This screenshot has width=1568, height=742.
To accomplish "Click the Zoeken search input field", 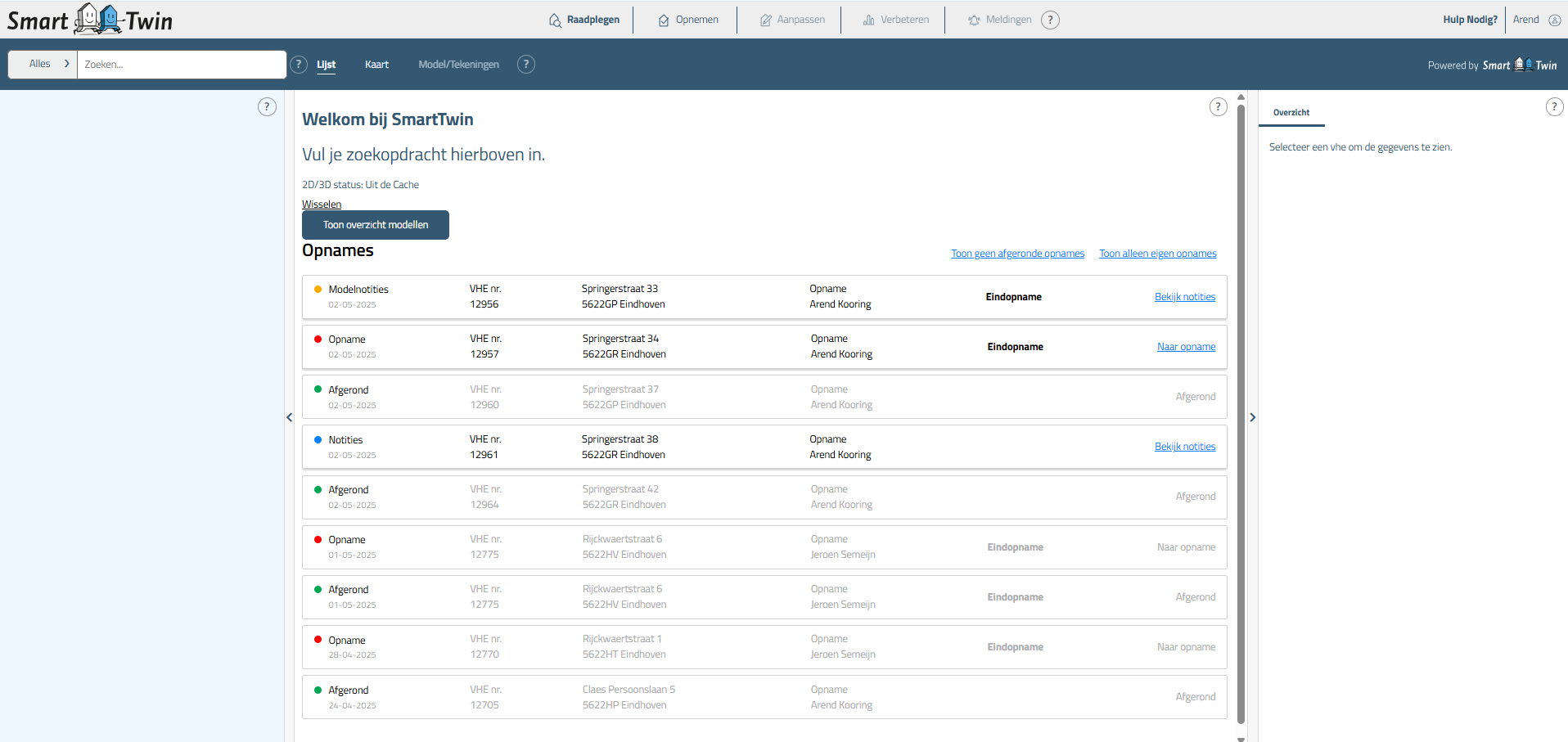I will 182,65.
